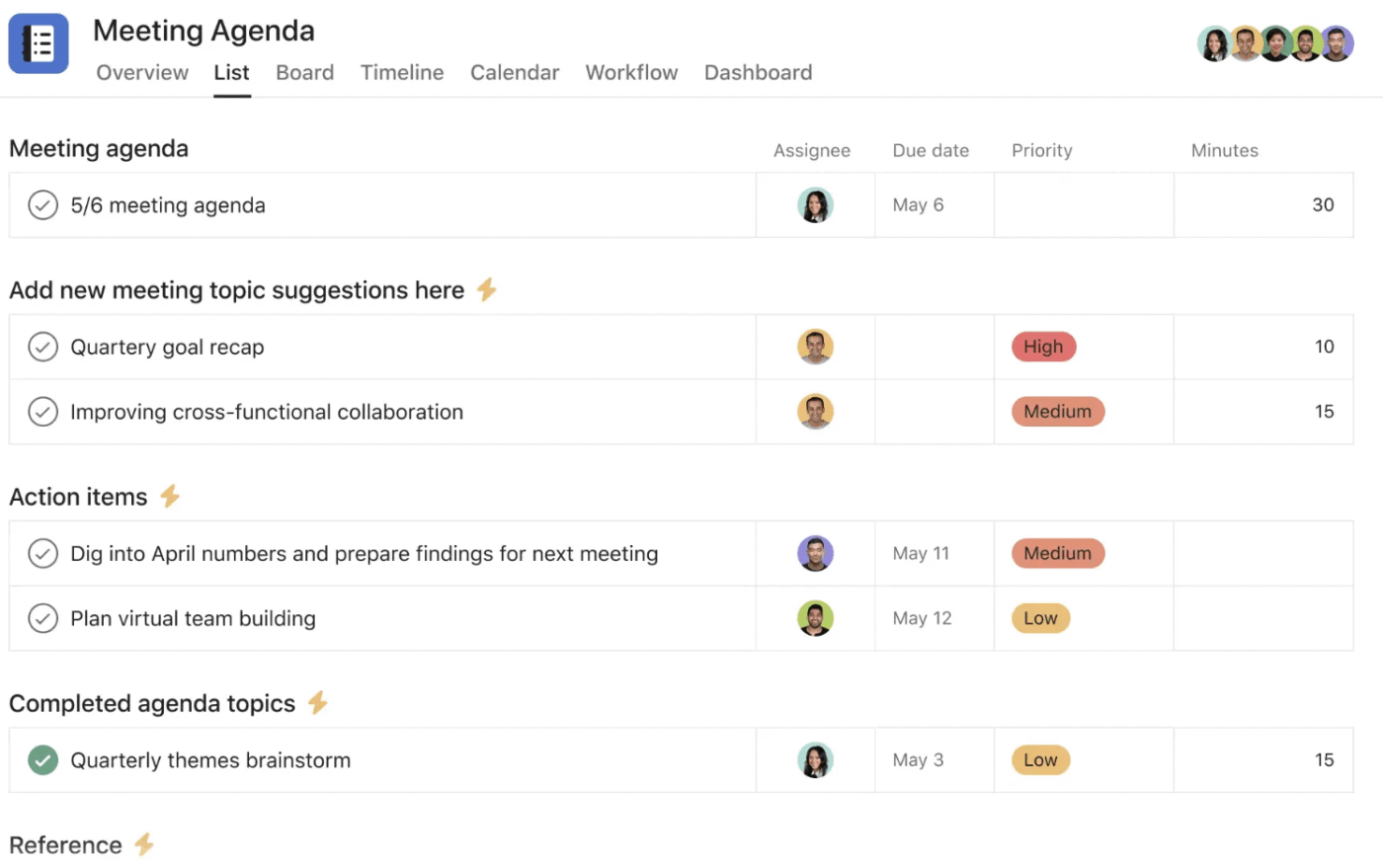Click lightning bolt next to Completed agenda topics
1383x868 pixels.
click(x=317, y=702)
